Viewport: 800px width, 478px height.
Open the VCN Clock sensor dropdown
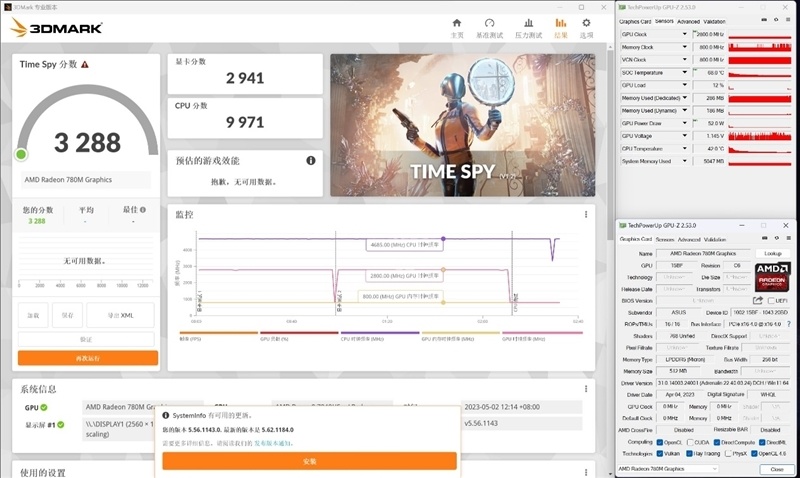684,60
